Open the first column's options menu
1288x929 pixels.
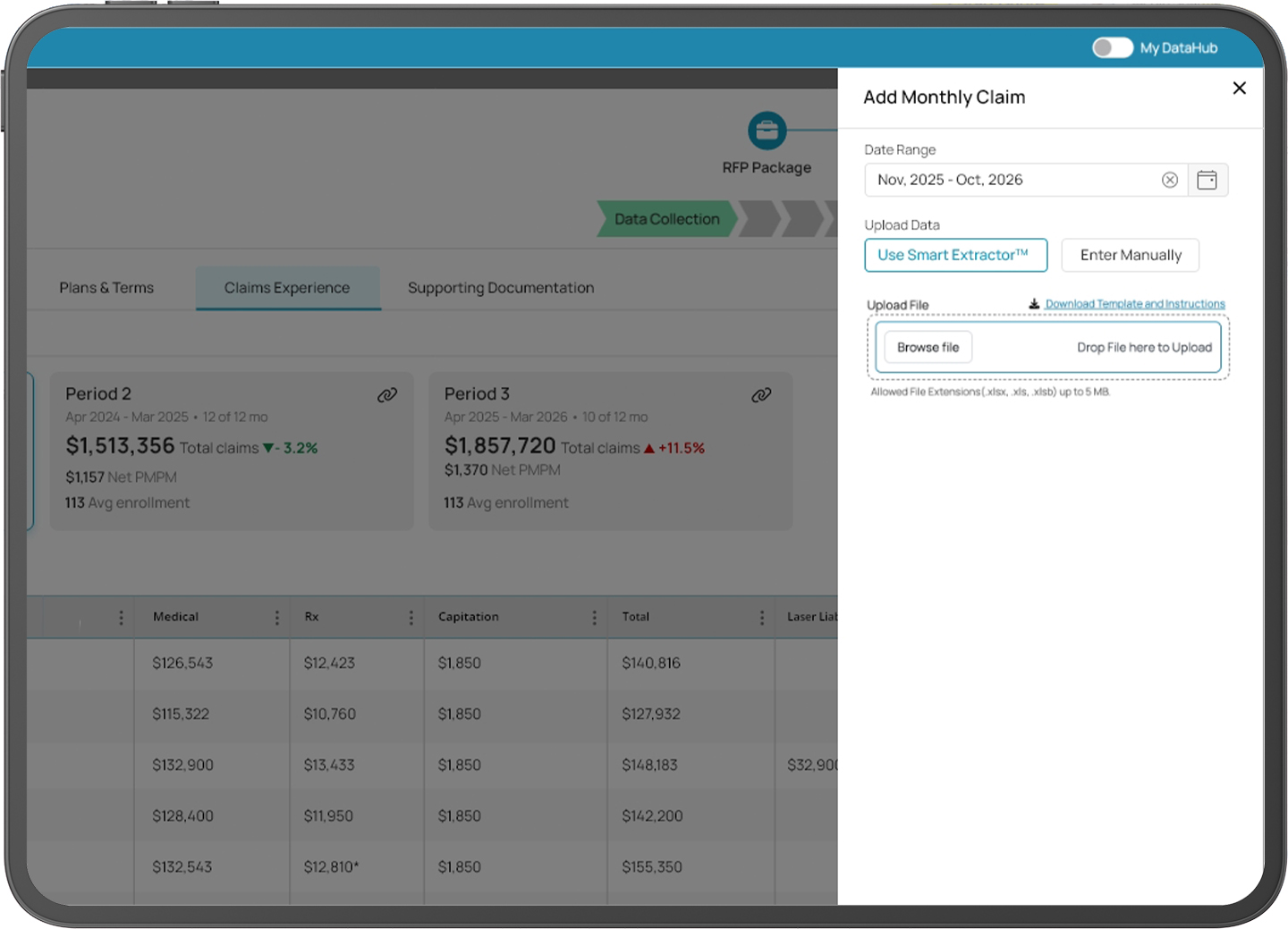[x=121, y=618]
